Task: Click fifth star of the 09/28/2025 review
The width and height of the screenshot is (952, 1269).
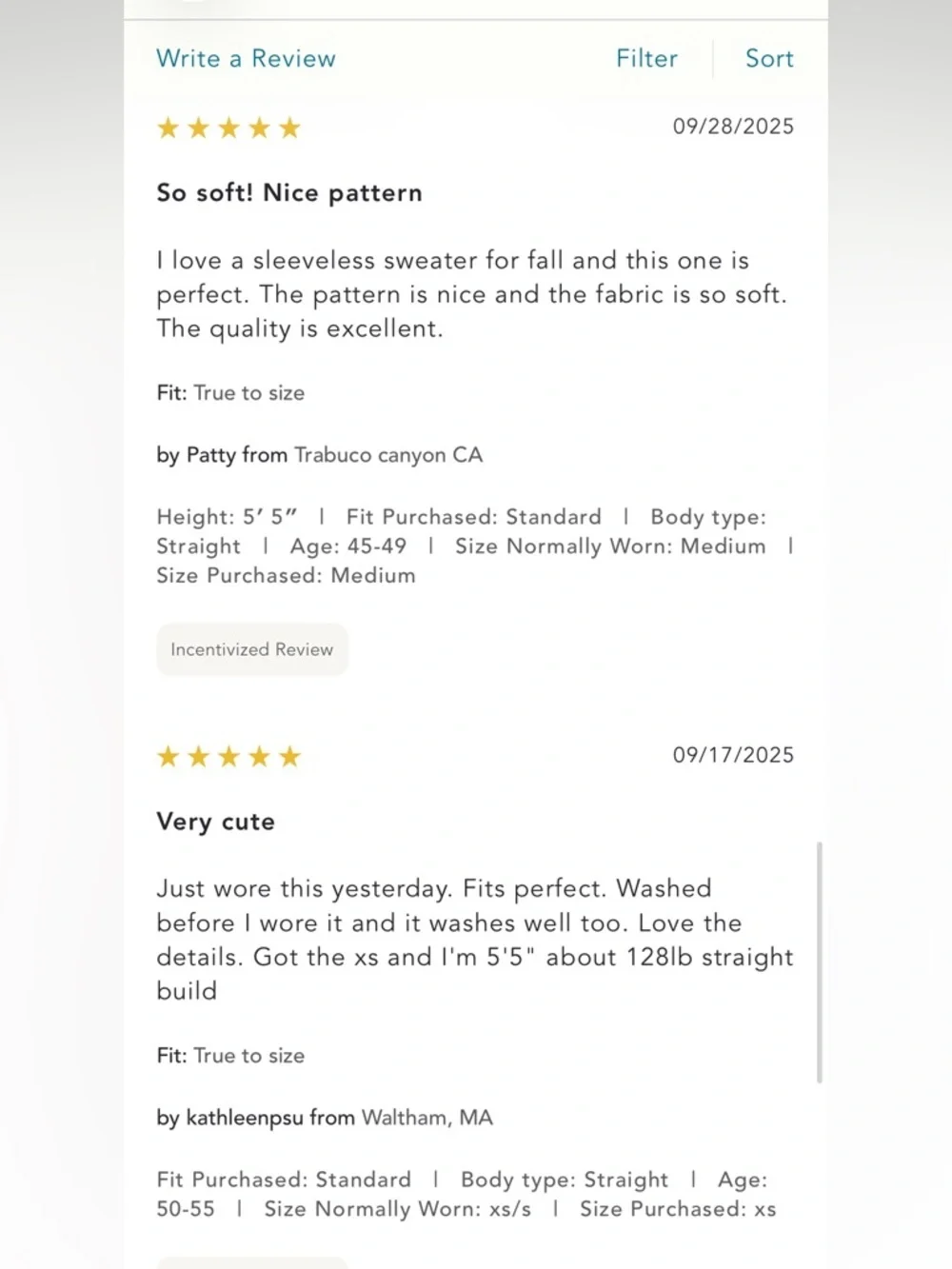Action: pyautogui.click(x=289, y=128)
